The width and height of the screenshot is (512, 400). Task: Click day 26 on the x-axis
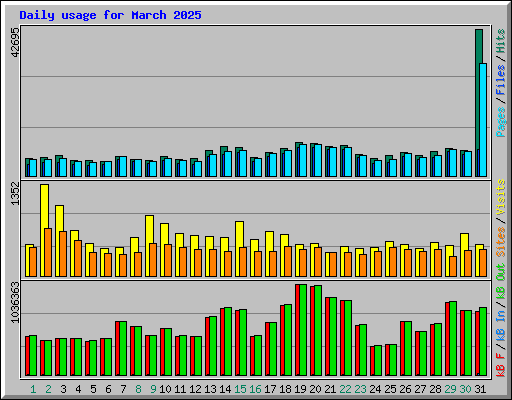click(405, 389)
